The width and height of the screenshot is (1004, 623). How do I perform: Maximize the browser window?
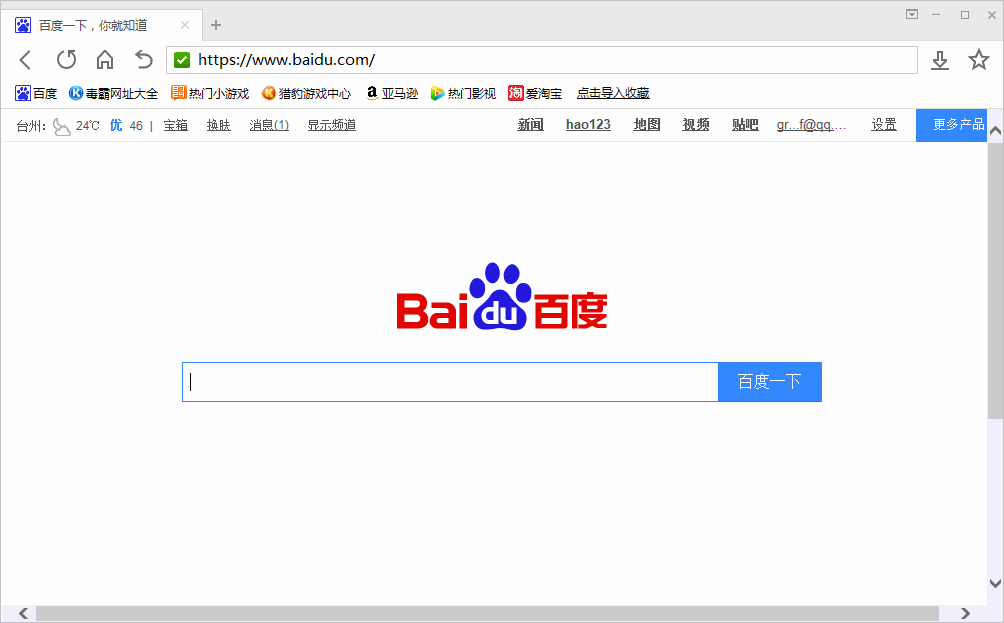pos(965,14)
